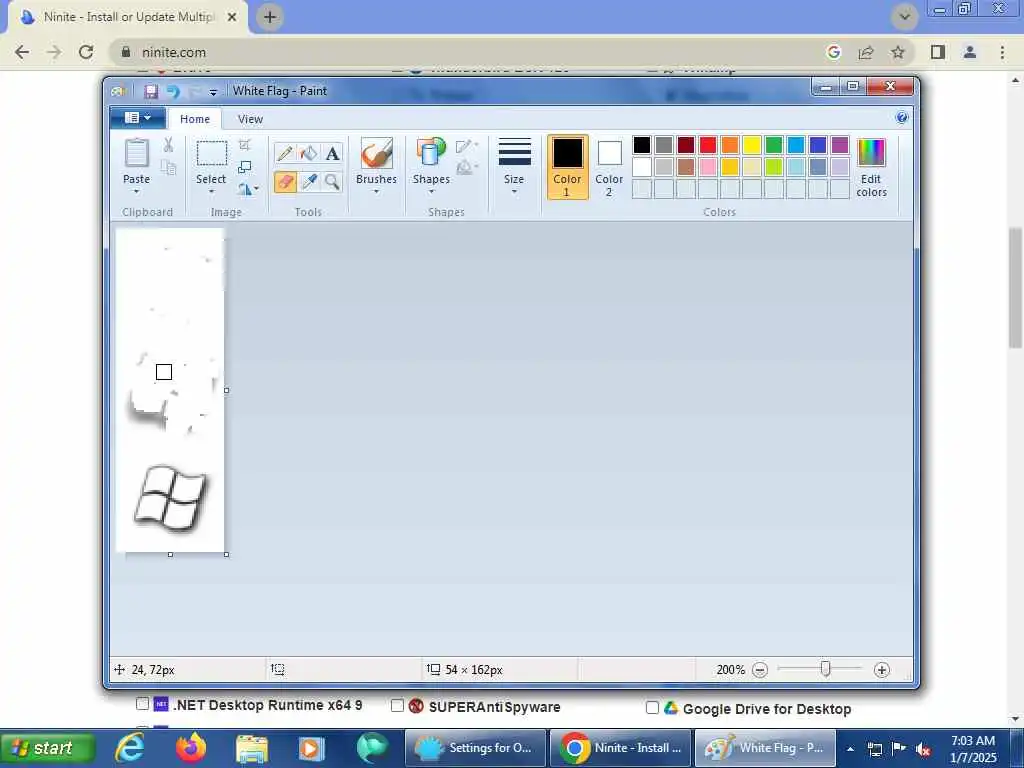
Task: Open the Chrome side panel icon
Action: tap(938, 52)
